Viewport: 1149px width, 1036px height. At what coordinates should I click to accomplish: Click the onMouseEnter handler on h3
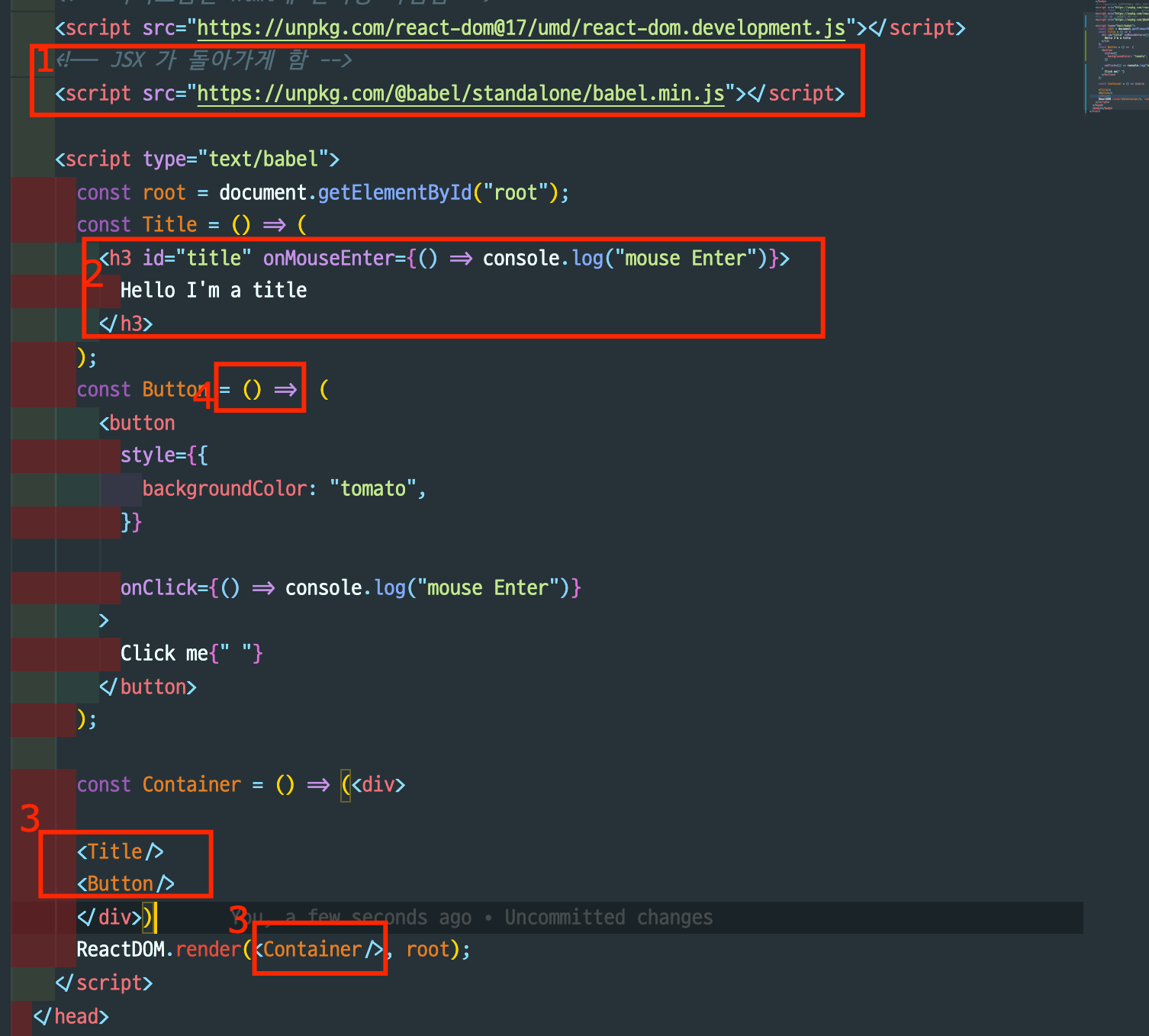330,258
